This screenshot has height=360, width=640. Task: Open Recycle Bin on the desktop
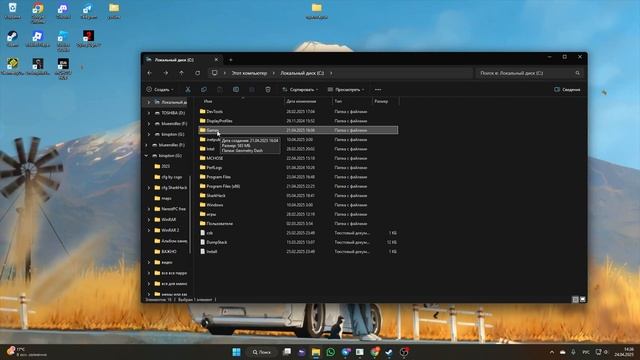tap(13, 11)
